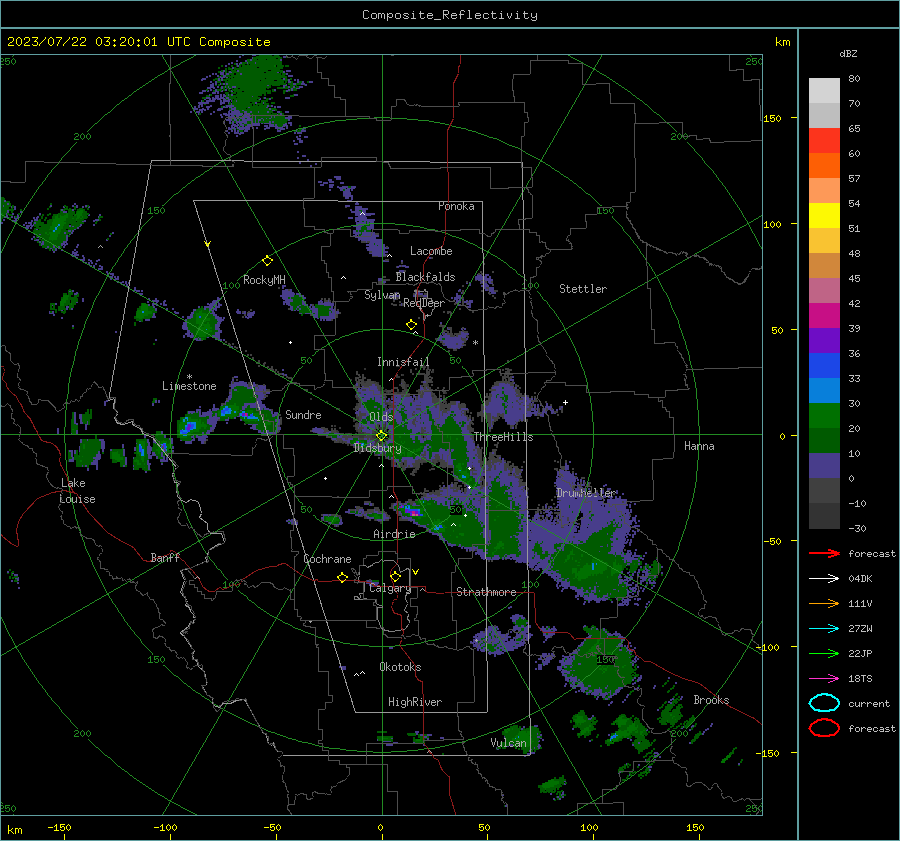Click the Sundre city label
The width and height of the screenshot is (900, 841).
coord(303,414)
